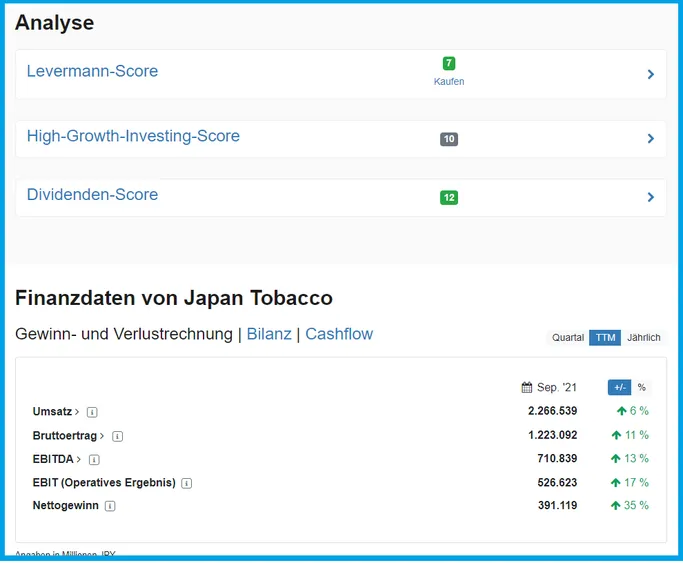The height and width of the screenshot is (563, 683).
Task: Switch to the Bilanz view
Action: point(269,334)
